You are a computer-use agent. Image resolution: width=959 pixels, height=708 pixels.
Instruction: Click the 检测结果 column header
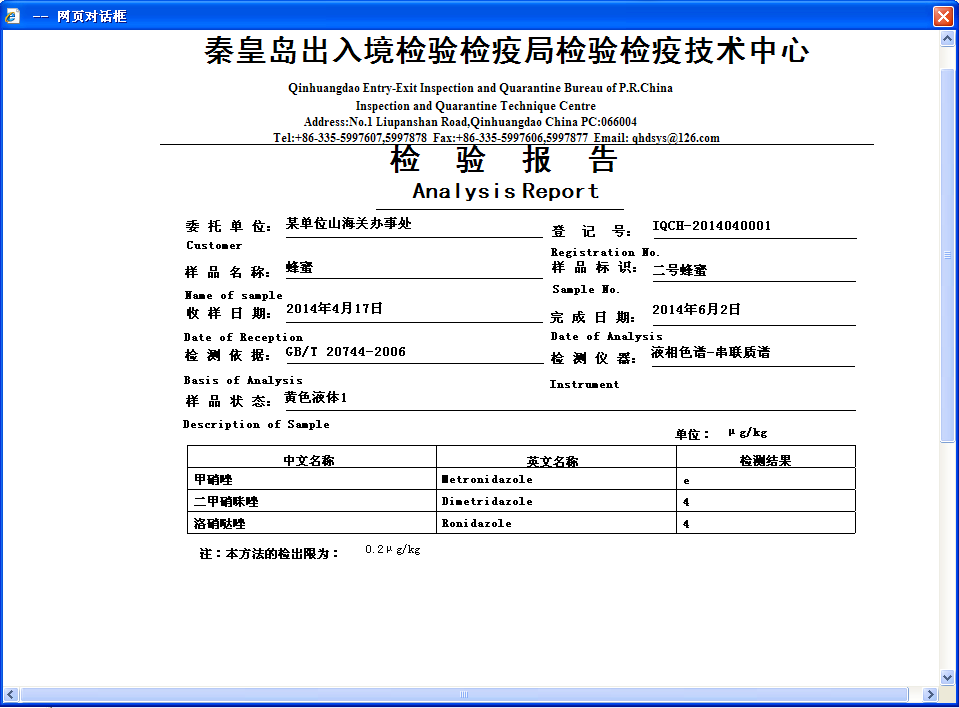click(765, 461)
